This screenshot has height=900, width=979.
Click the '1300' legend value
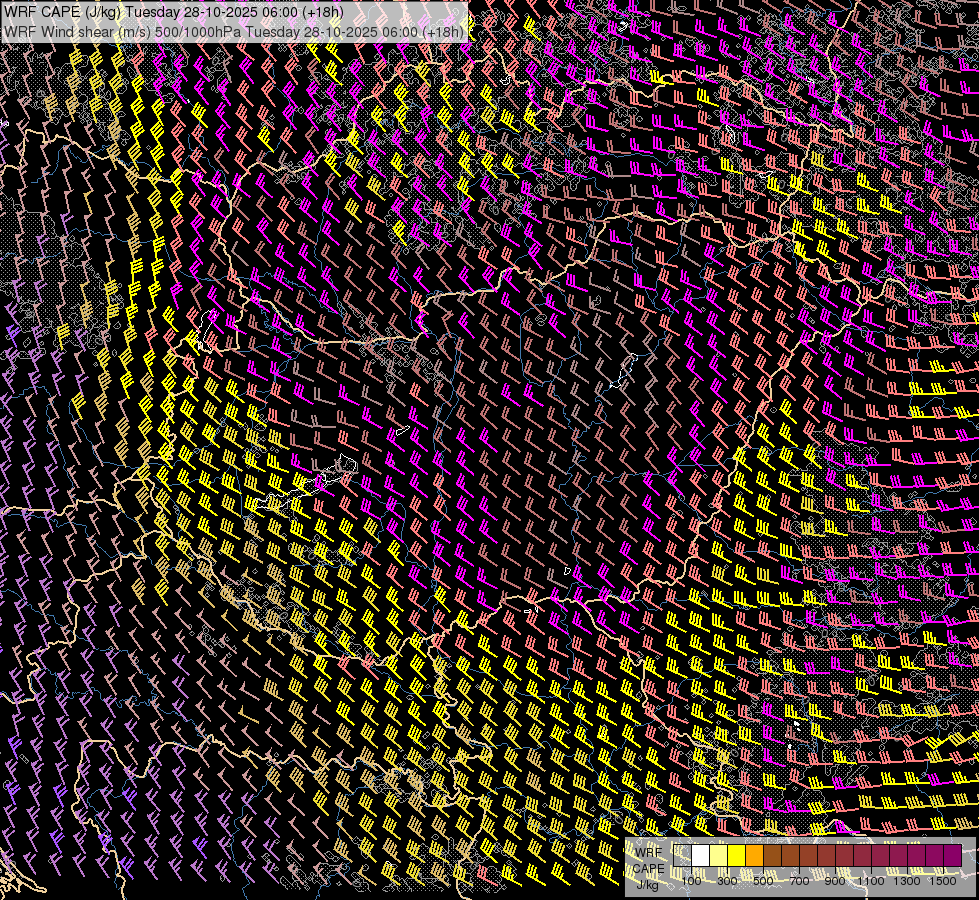pyautogui.click(x=907, y=881)
